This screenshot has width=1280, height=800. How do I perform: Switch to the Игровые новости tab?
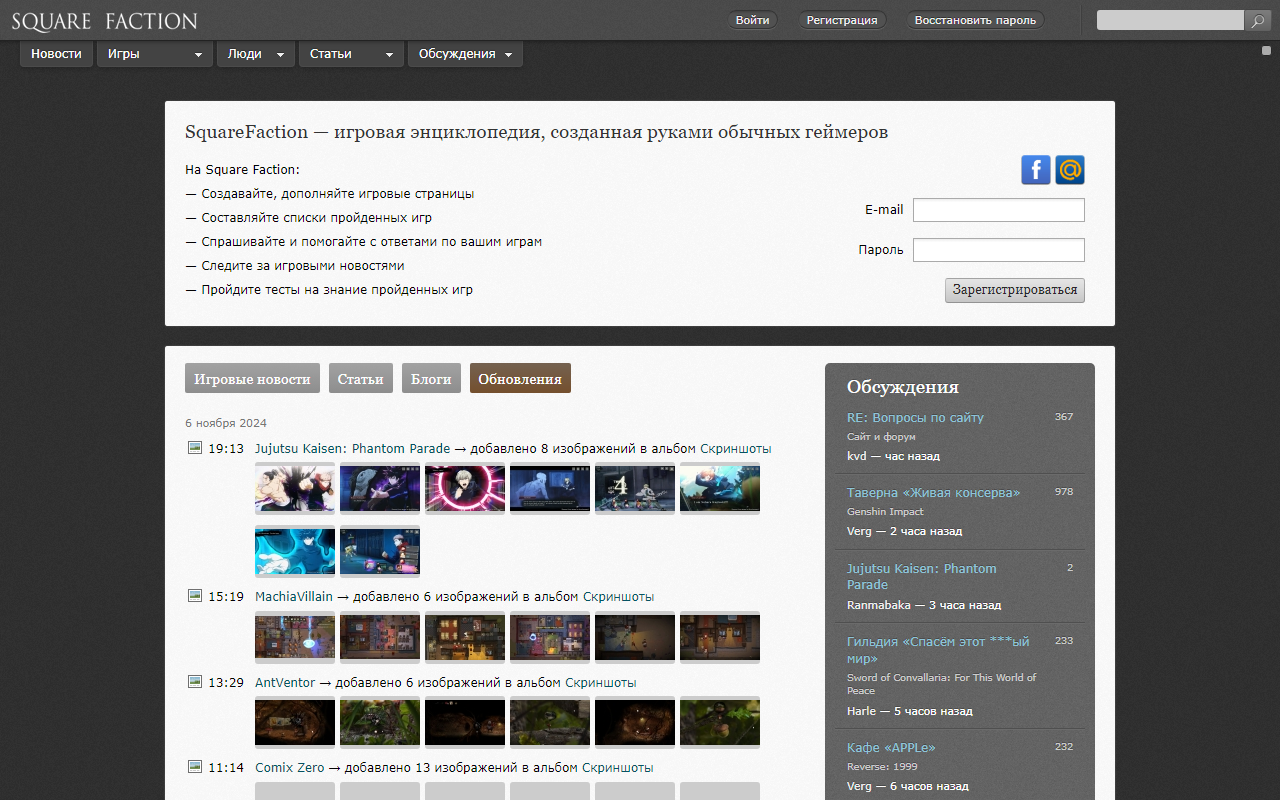252,379
